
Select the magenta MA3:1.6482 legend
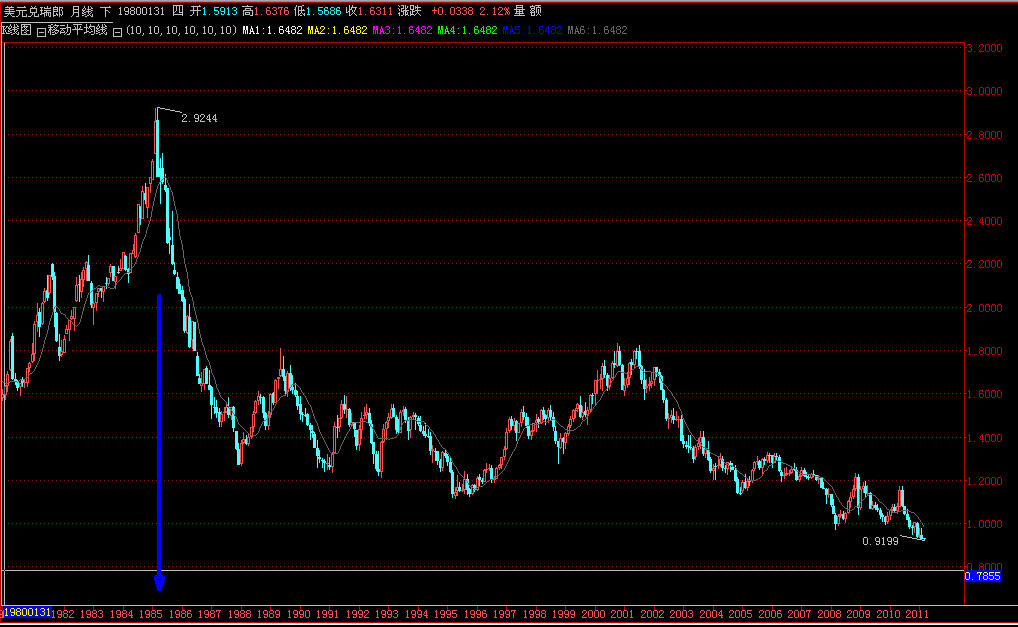tap(402, 31)
